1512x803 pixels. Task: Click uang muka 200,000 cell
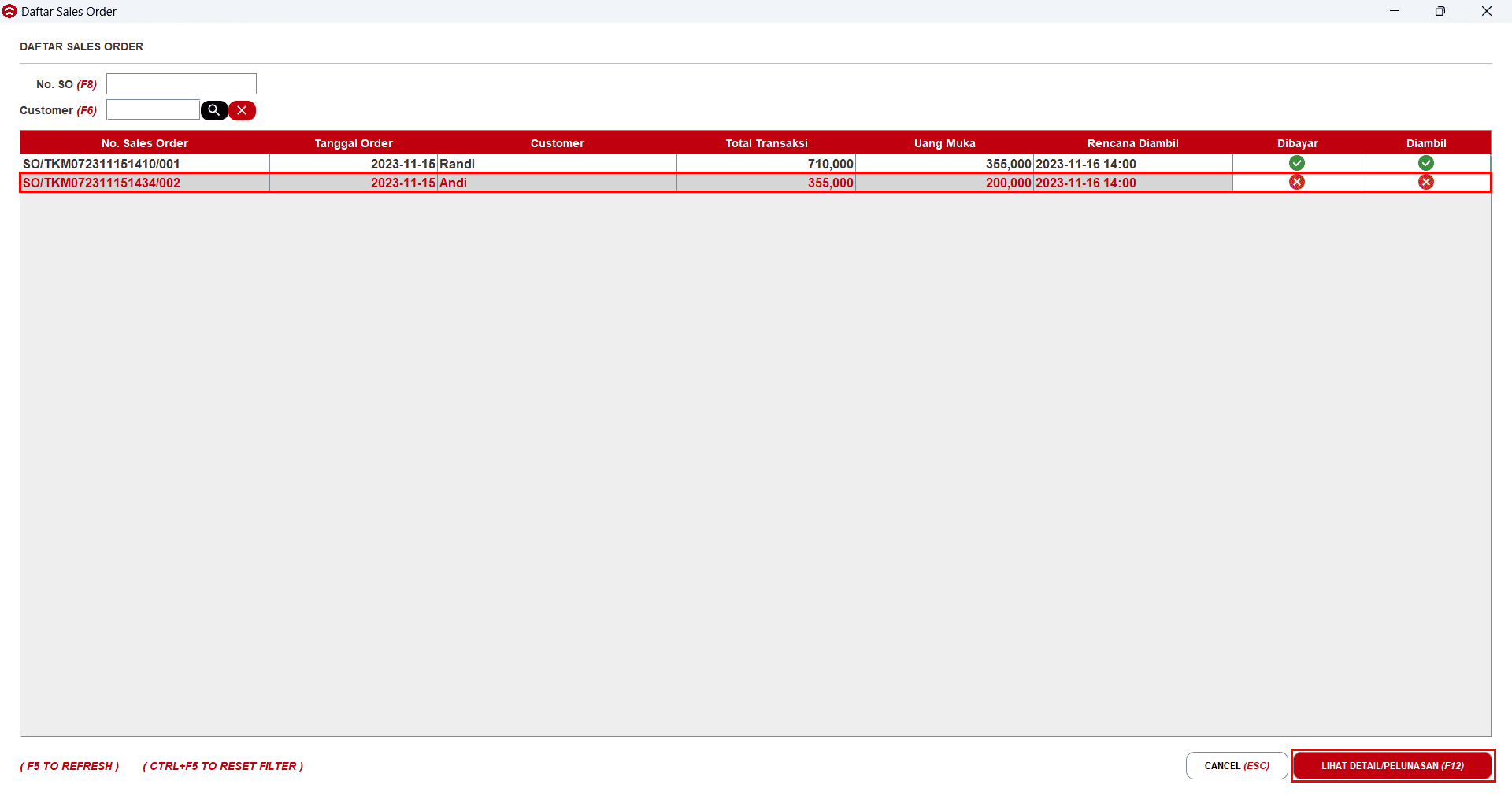944,183
